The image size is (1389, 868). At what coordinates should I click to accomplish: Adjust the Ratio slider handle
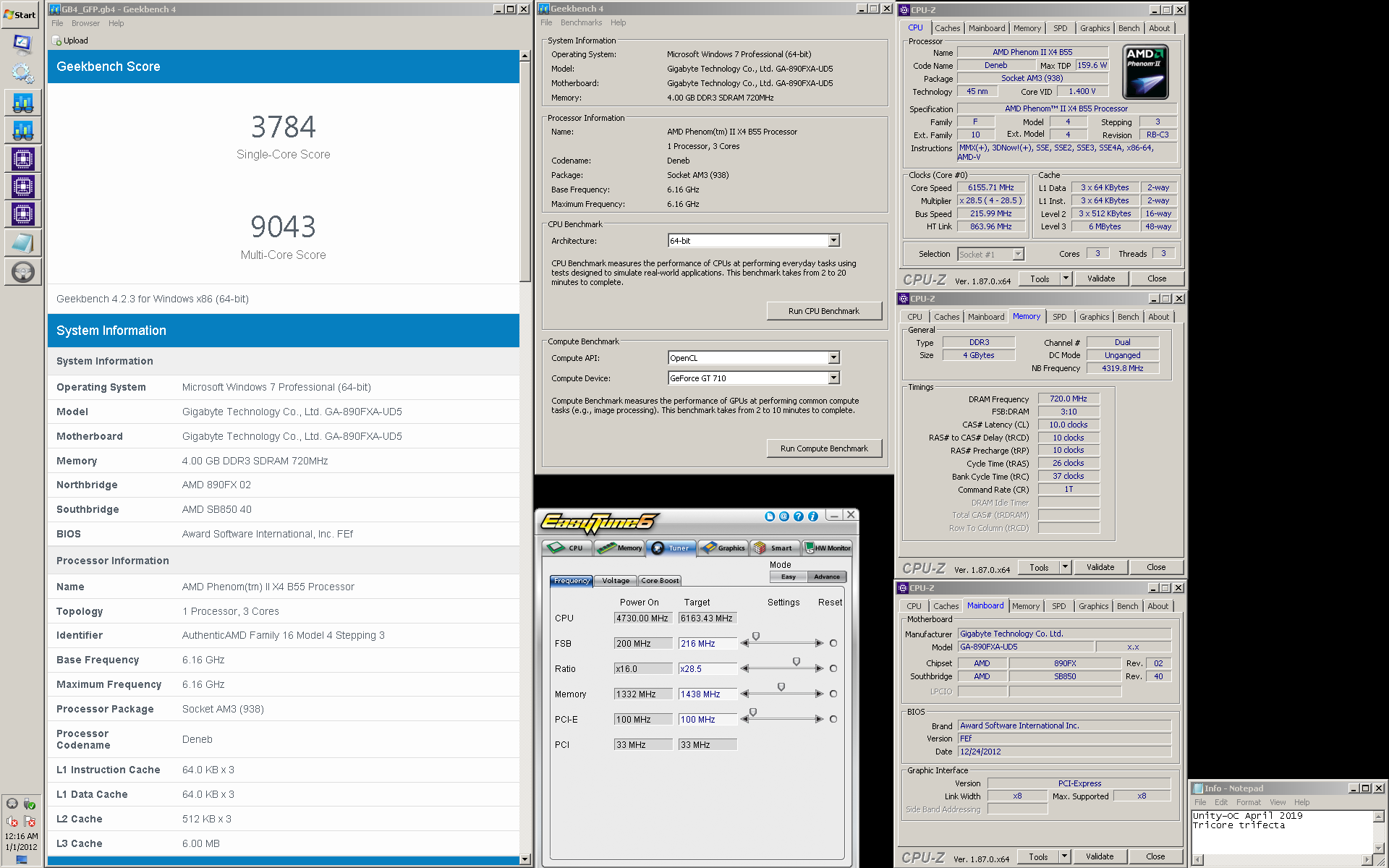tap(797, 662)
